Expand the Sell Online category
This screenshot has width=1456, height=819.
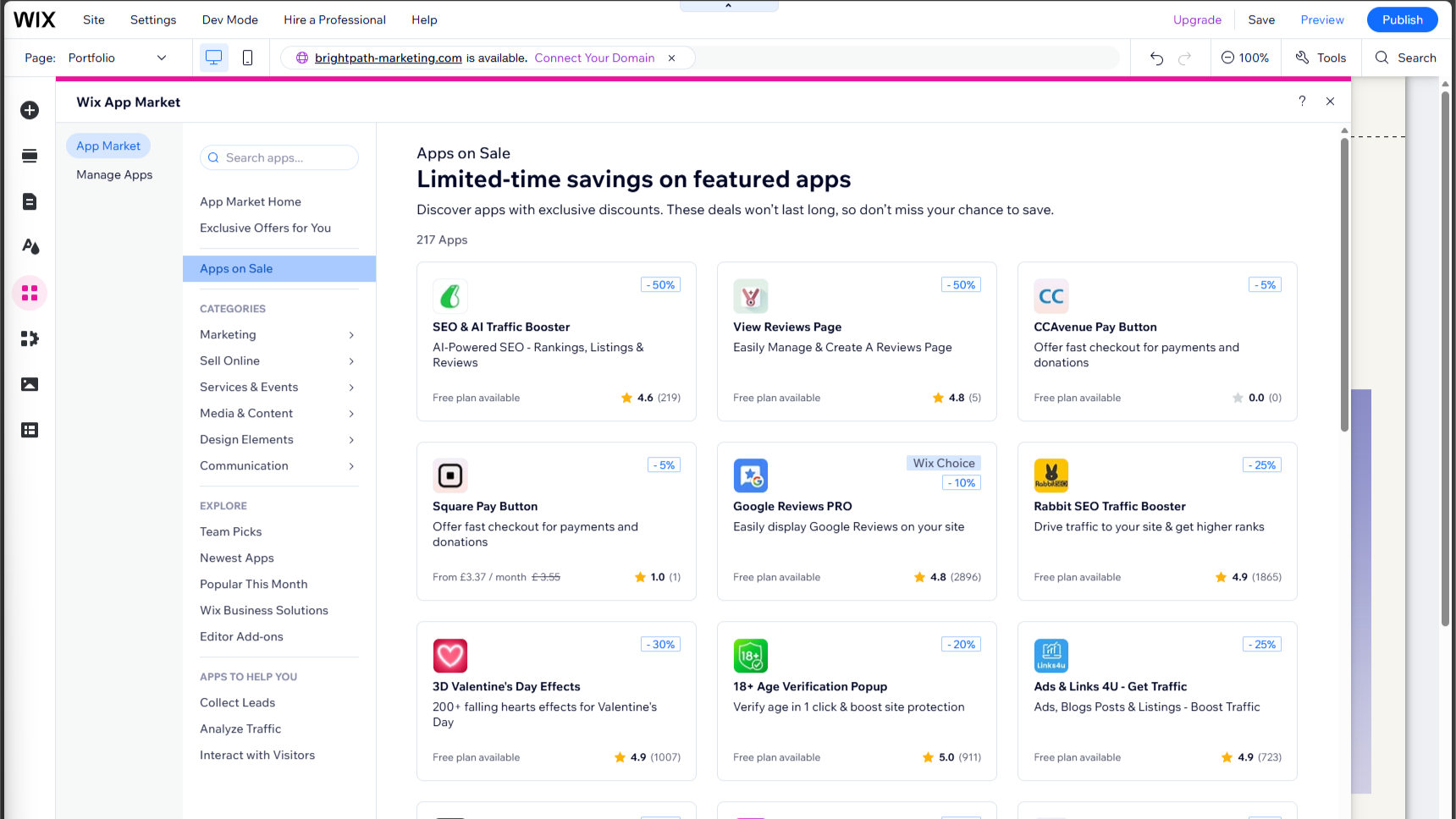point(279,361)
